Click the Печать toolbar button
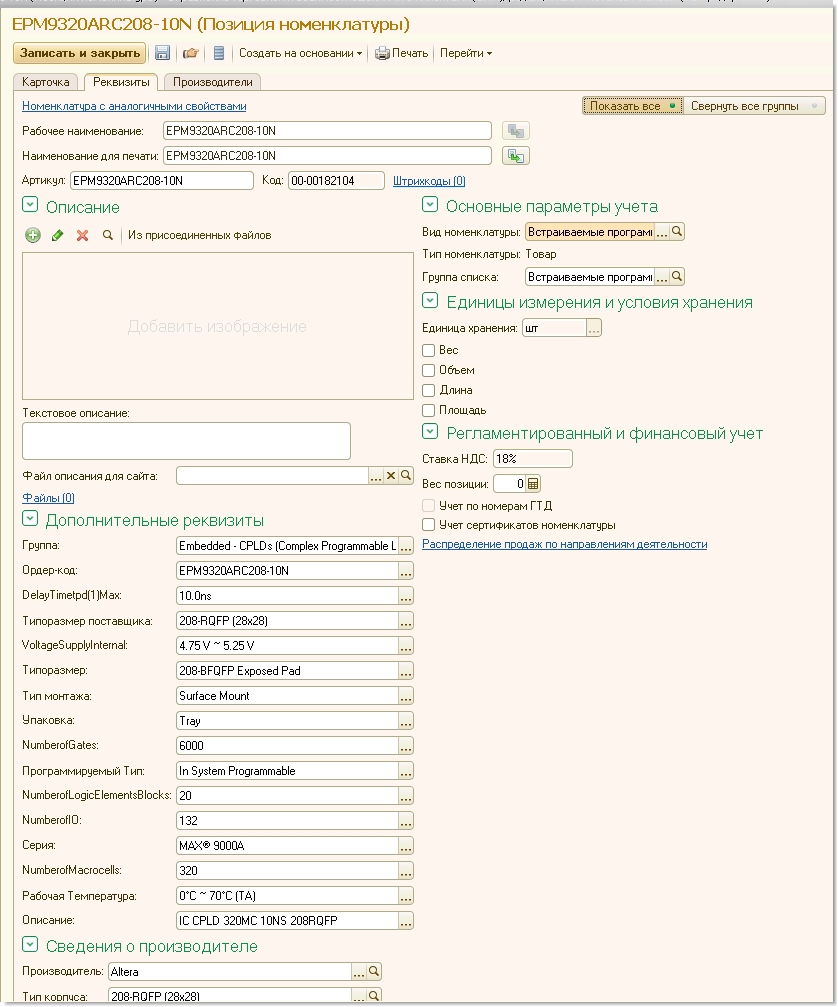This screenshot has height=1007, width=838. point(401,53)
